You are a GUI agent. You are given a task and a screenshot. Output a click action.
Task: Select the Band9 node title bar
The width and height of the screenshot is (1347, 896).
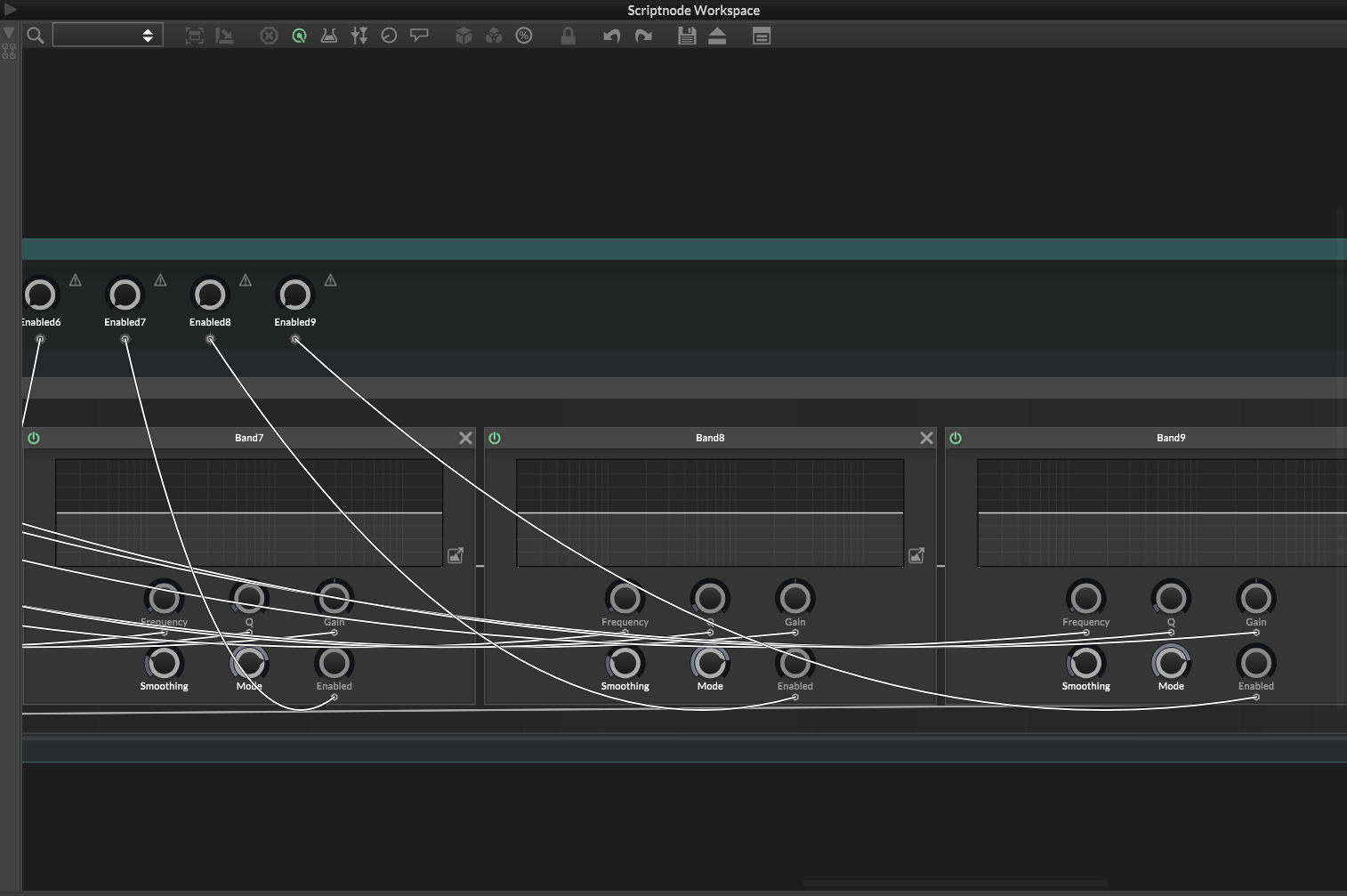click(1147, 438)
